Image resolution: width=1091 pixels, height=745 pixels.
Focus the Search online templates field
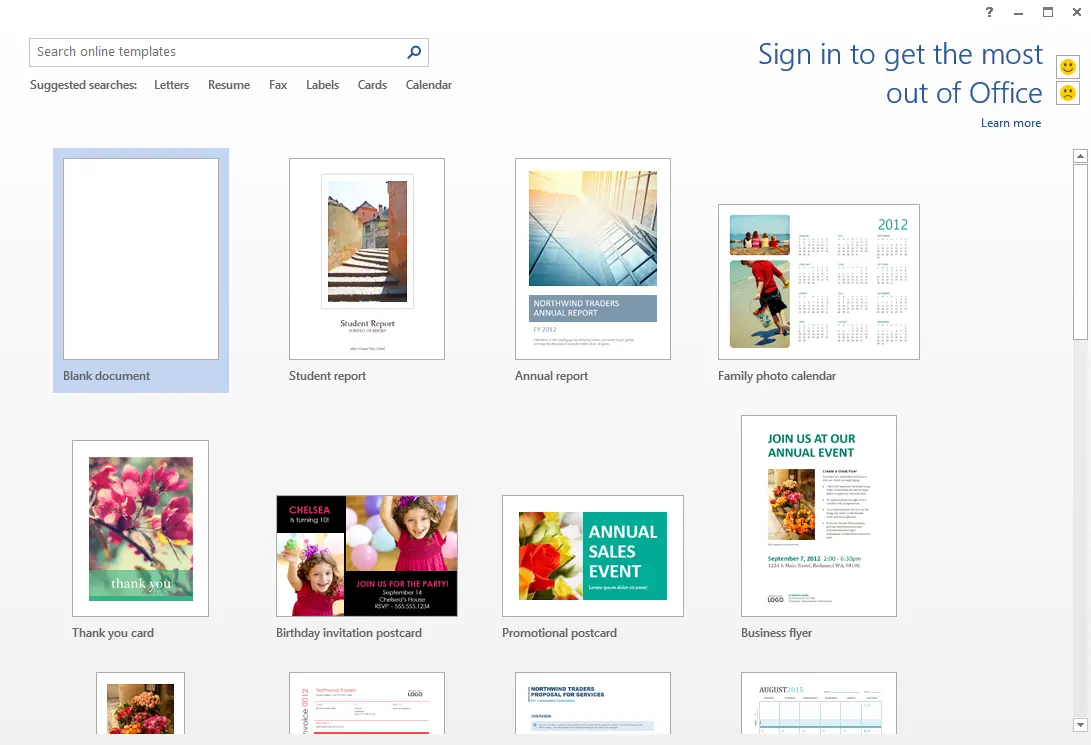[228, 52]
